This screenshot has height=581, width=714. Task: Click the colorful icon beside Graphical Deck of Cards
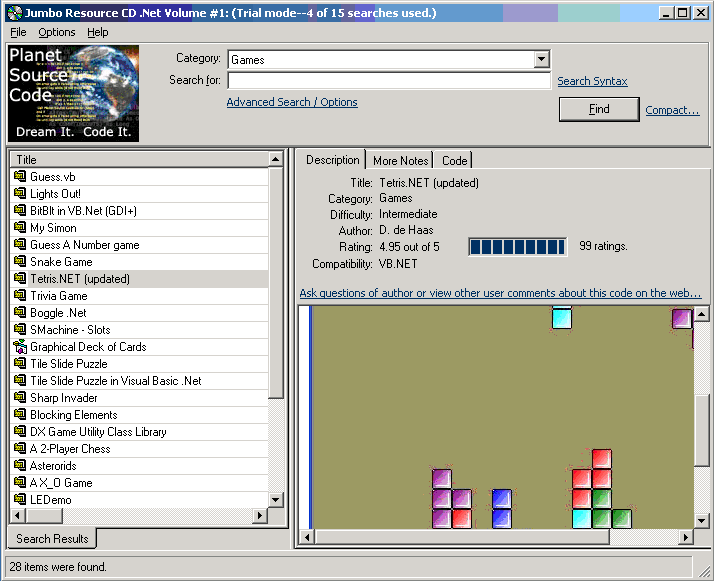20,347
